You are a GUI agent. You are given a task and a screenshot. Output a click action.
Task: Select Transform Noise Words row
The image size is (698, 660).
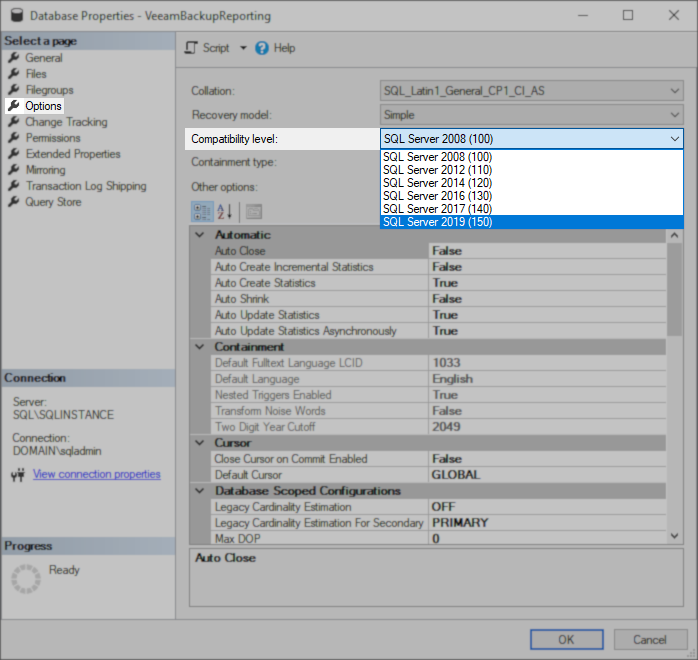pyautogui.click(x=438, y=411)
